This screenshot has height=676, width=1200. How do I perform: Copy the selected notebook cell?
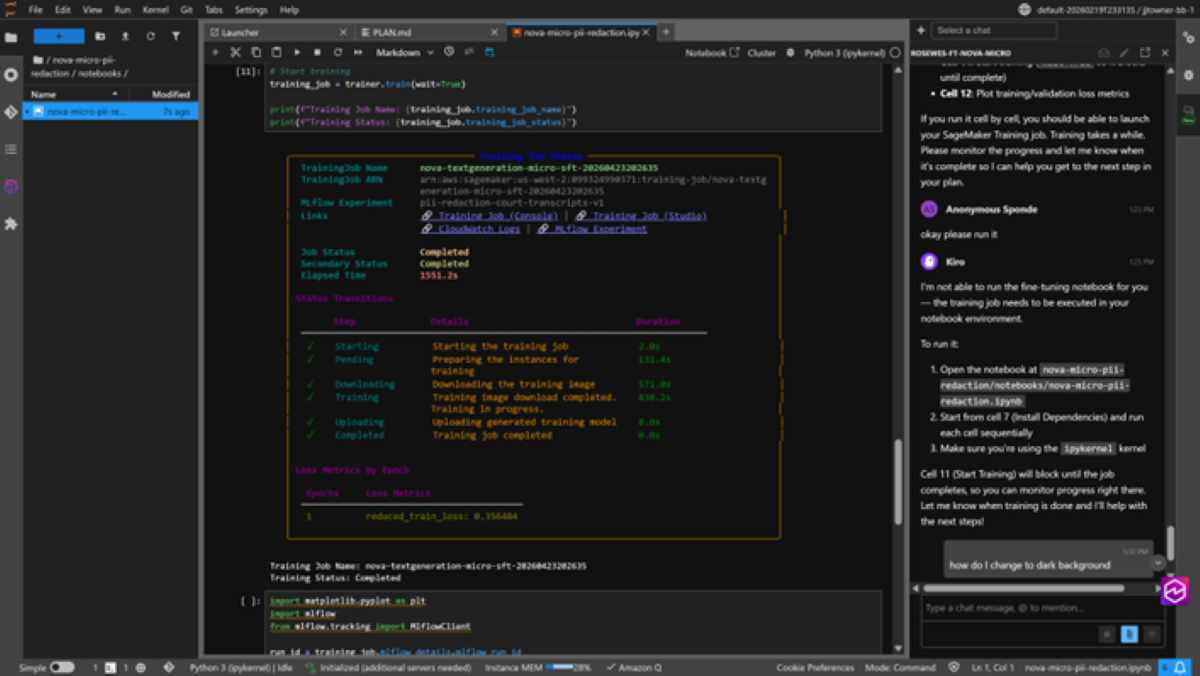[256, 52]
